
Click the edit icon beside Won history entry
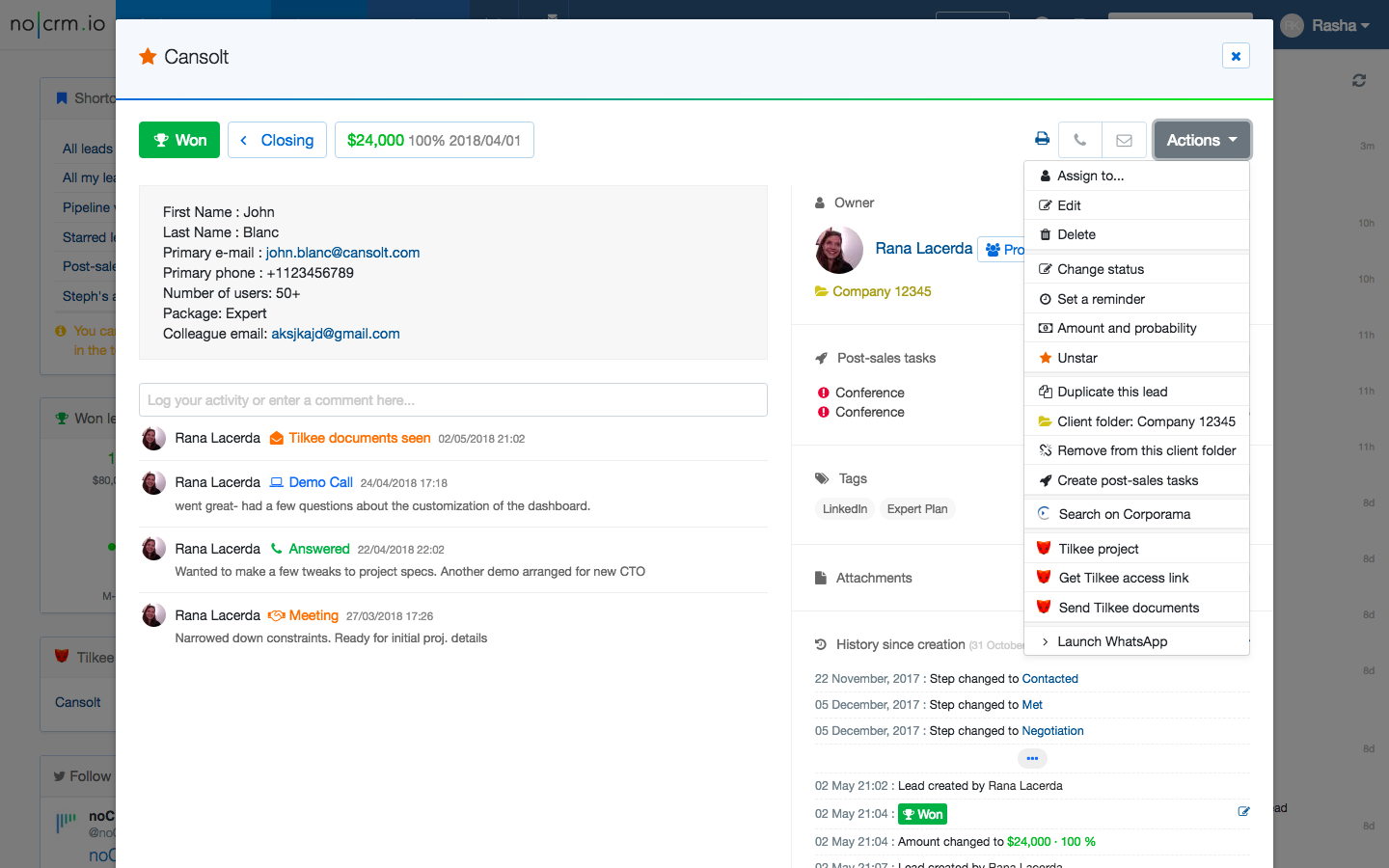point(1243,811)
